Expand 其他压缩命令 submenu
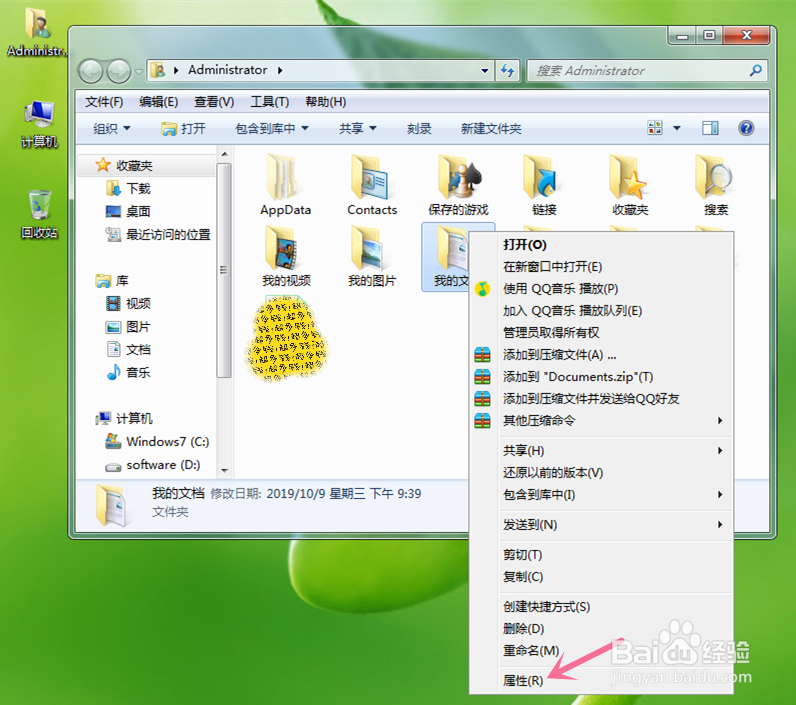The width and height of the screenshot is (796, 705). coord(615,420)
